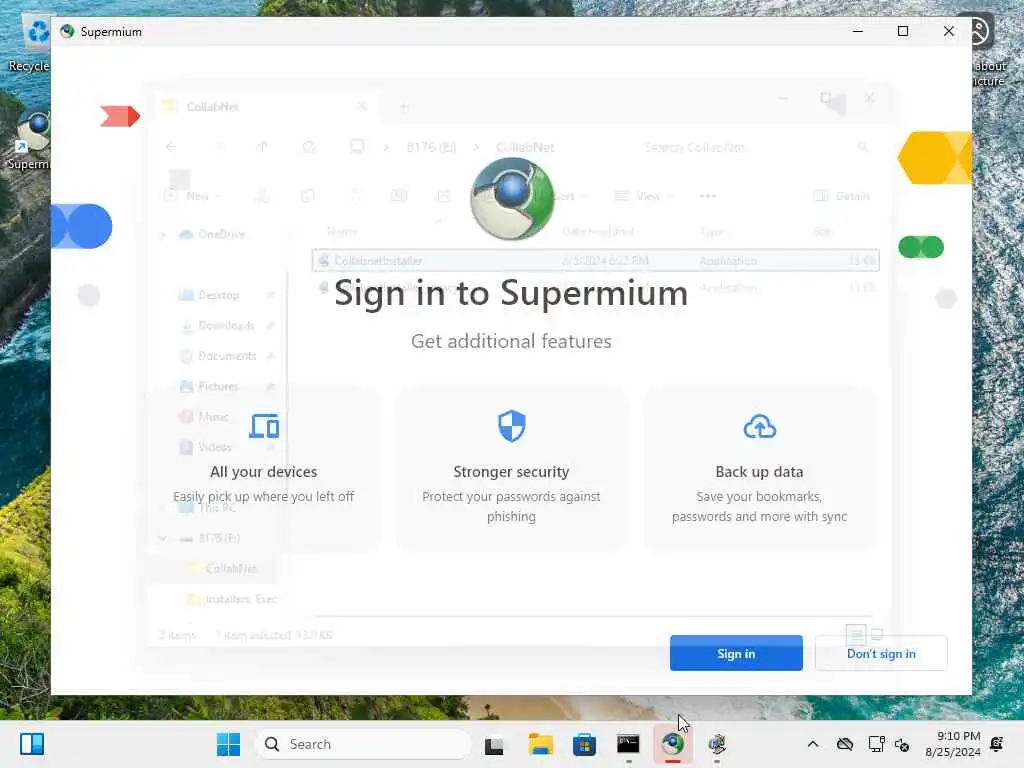Click the installer icon right of Supermium in the taskbar

pyautogui.click(x=717, y=744)
